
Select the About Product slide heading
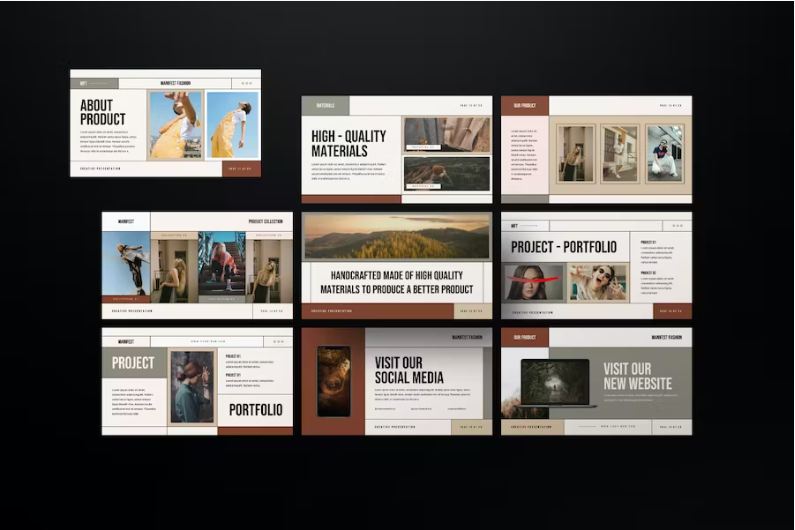103,112
